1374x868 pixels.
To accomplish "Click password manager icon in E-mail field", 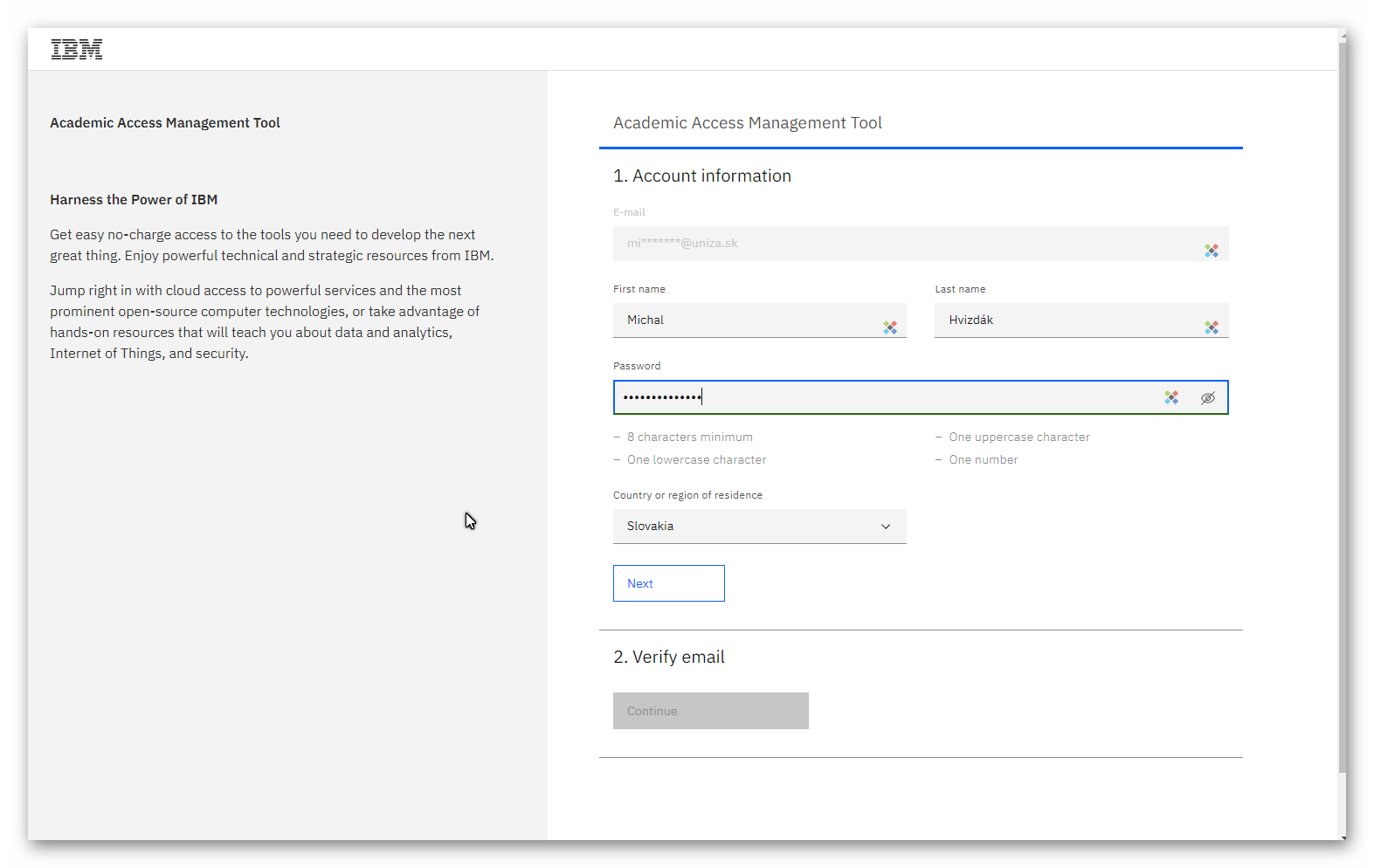I will [1211, 251].
